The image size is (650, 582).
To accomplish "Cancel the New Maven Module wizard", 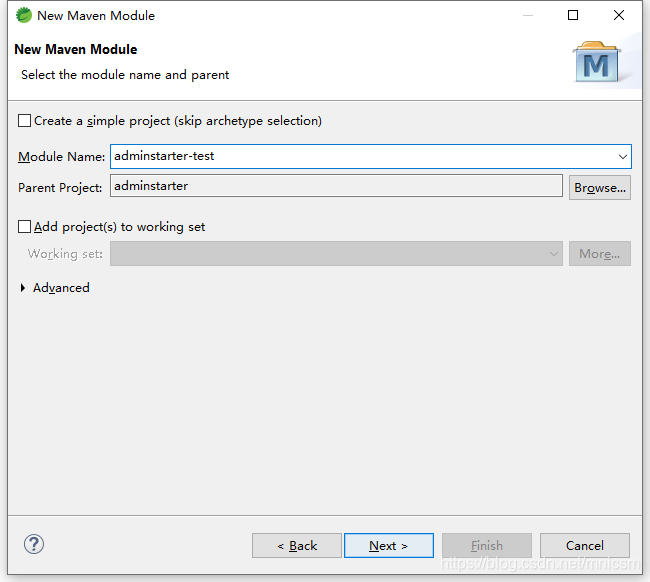I will [585, 546].
